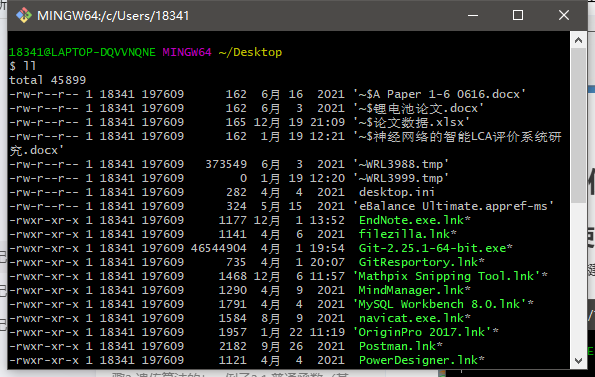
Task: Click timestamp 21:09 in the listing
Action: coord(327,122)
